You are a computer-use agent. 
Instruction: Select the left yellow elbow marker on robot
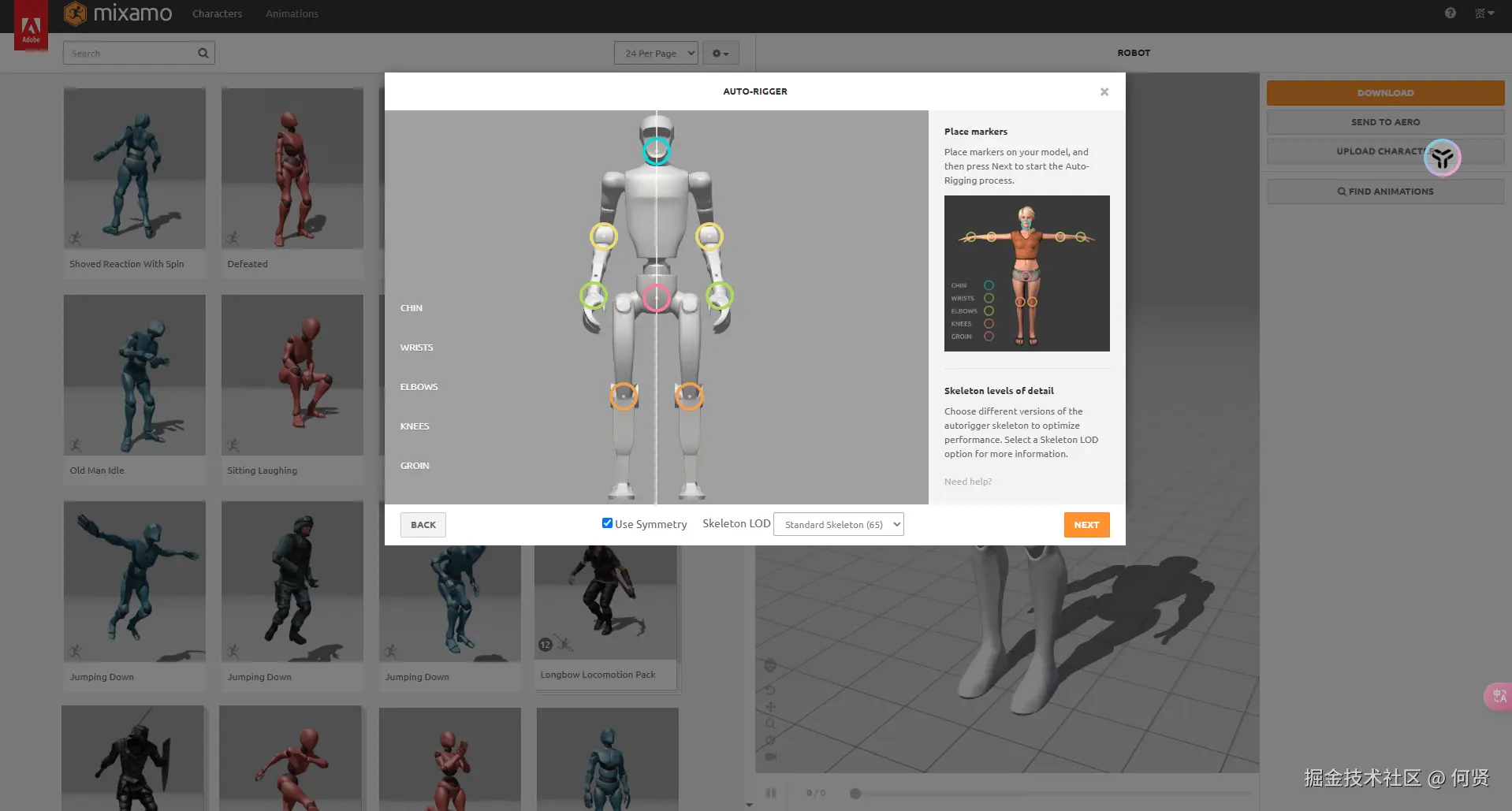pos(604,236)
